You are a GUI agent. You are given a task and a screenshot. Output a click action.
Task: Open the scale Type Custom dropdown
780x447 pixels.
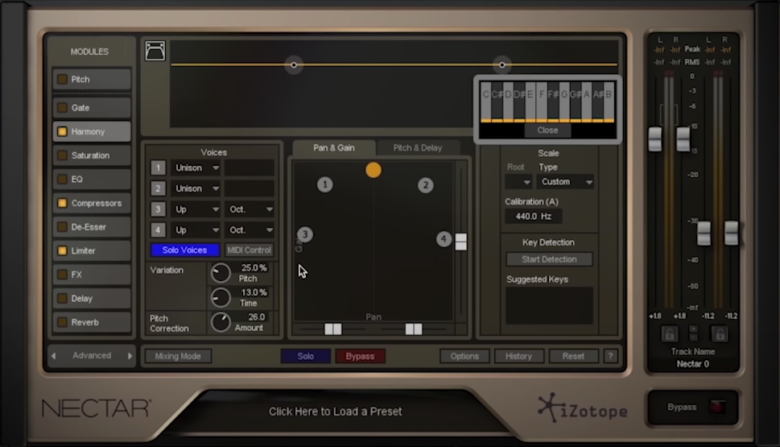(x=565, y=182)
